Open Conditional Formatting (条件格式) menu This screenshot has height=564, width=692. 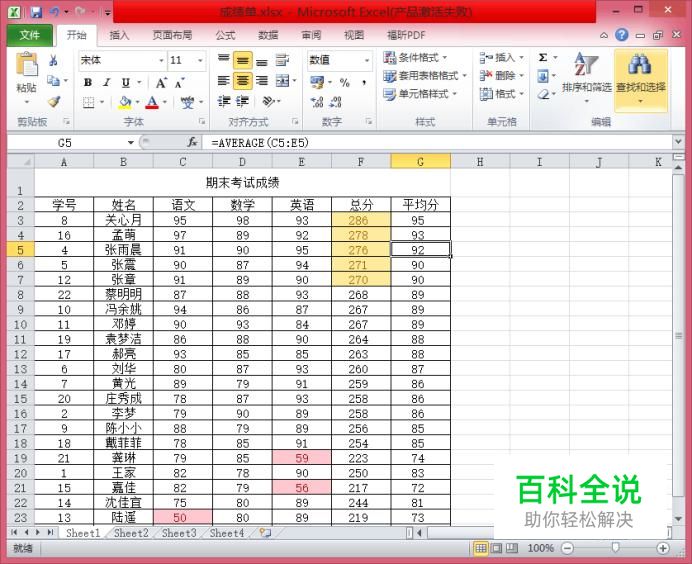coord(415,57)
